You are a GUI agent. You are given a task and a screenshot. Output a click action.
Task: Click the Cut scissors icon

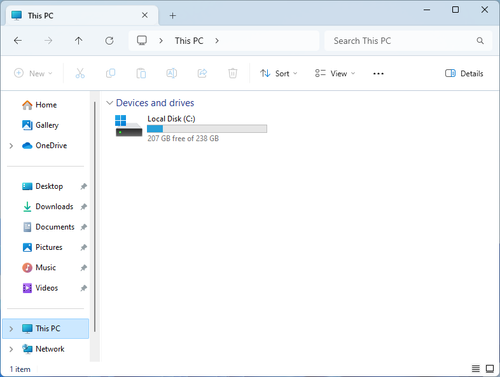(x=80, y=73)
